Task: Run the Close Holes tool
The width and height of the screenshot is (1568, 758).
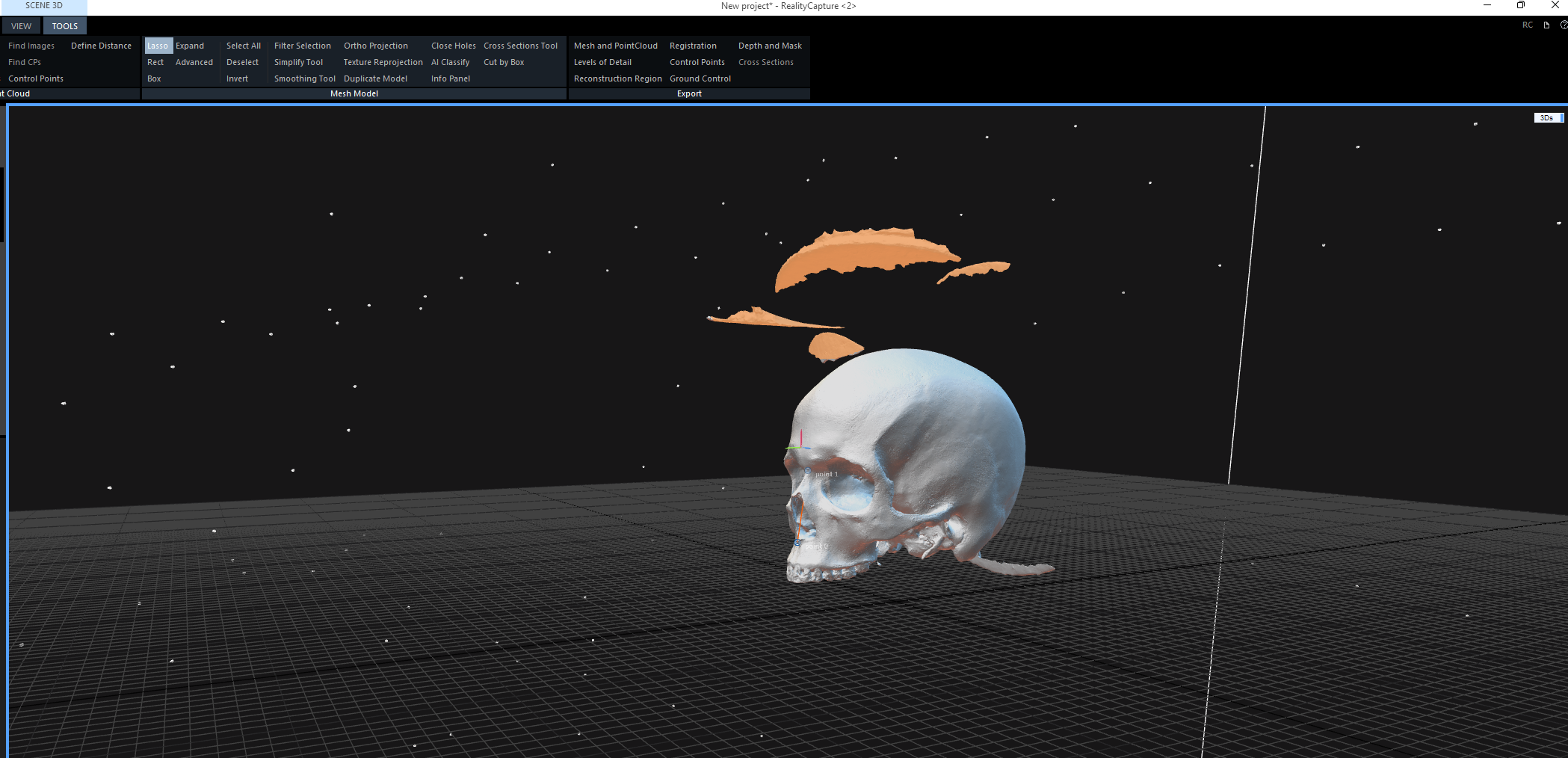Action: tap(453, 46)
